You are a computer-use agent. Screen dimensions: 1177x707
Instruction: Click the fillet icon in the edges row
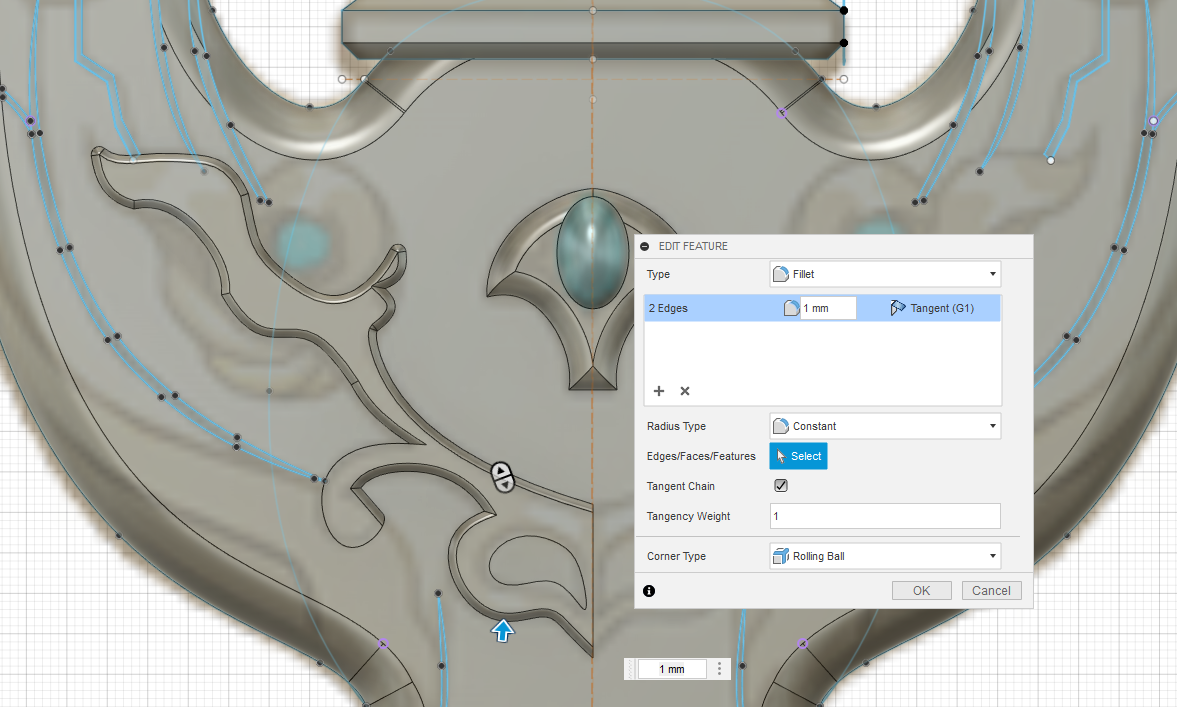tap(791, 308)
